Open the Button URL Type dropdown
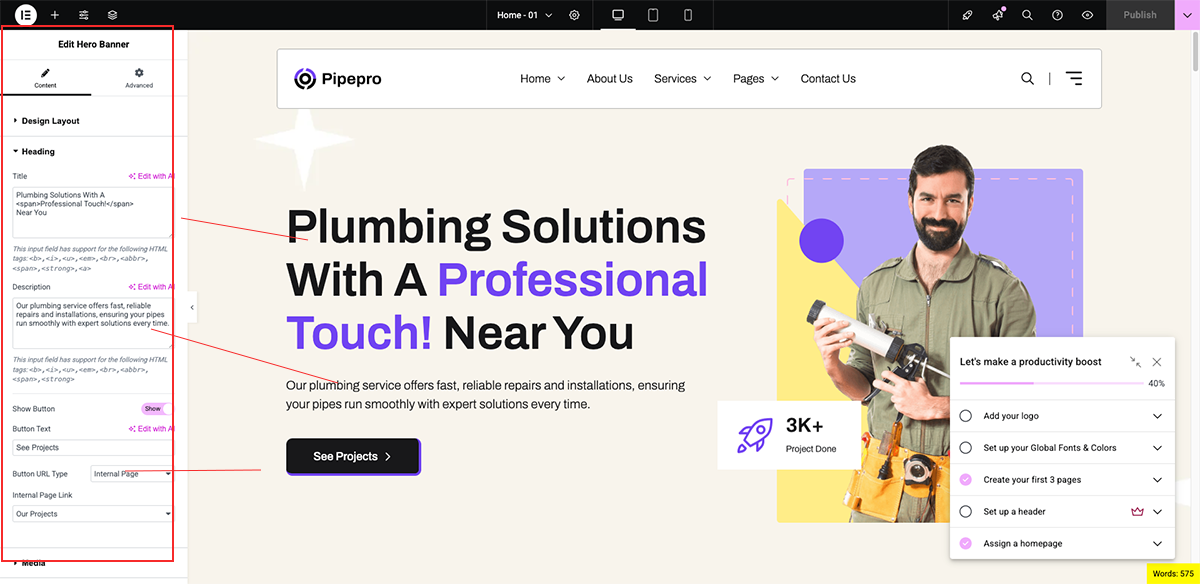This screenshot has width=1200, height=584. [x=132, y=474]
